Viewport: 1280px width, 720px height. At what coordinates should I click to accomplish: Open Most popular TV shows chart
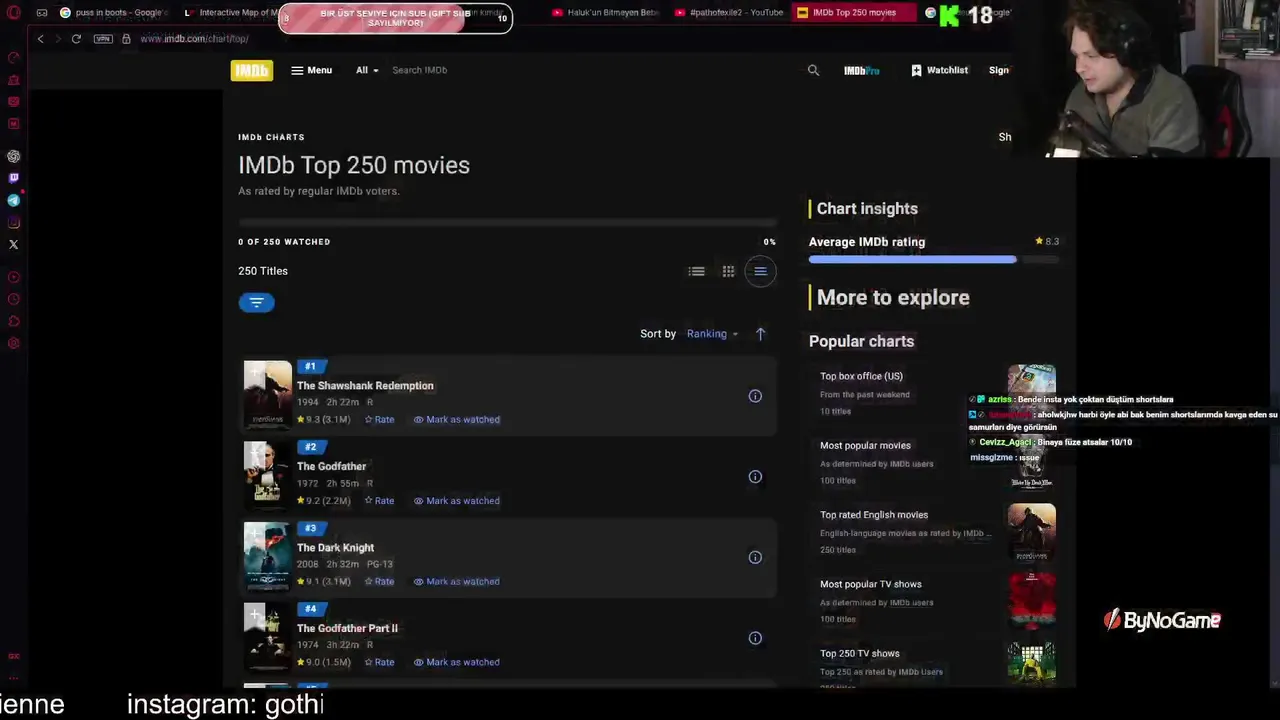point(870,584)
